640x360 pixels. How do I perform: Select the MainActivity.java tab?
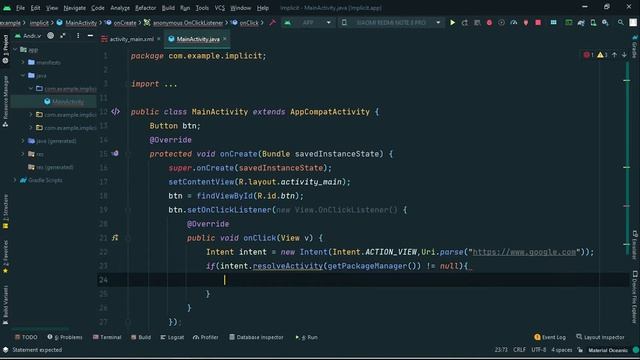(198, 39)
